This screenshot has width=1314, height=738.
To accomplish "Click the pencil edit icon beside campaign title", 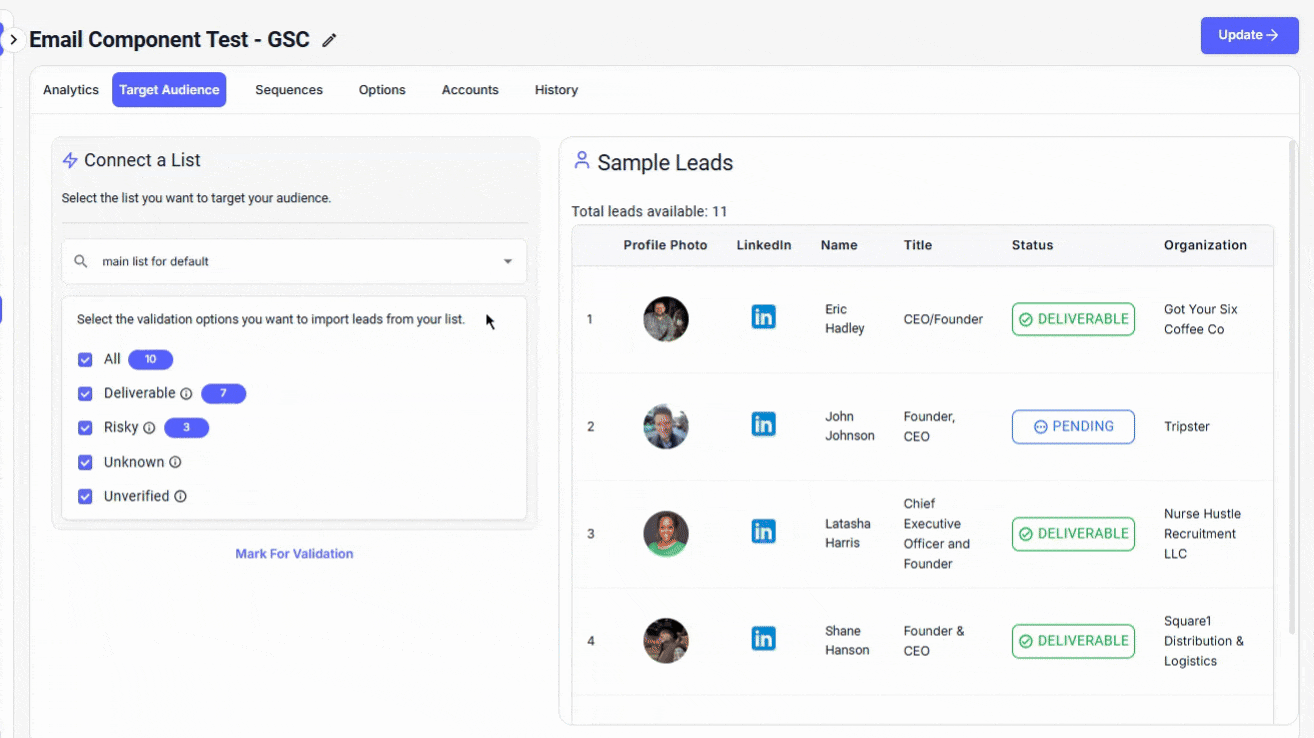I will click(329, 40).
